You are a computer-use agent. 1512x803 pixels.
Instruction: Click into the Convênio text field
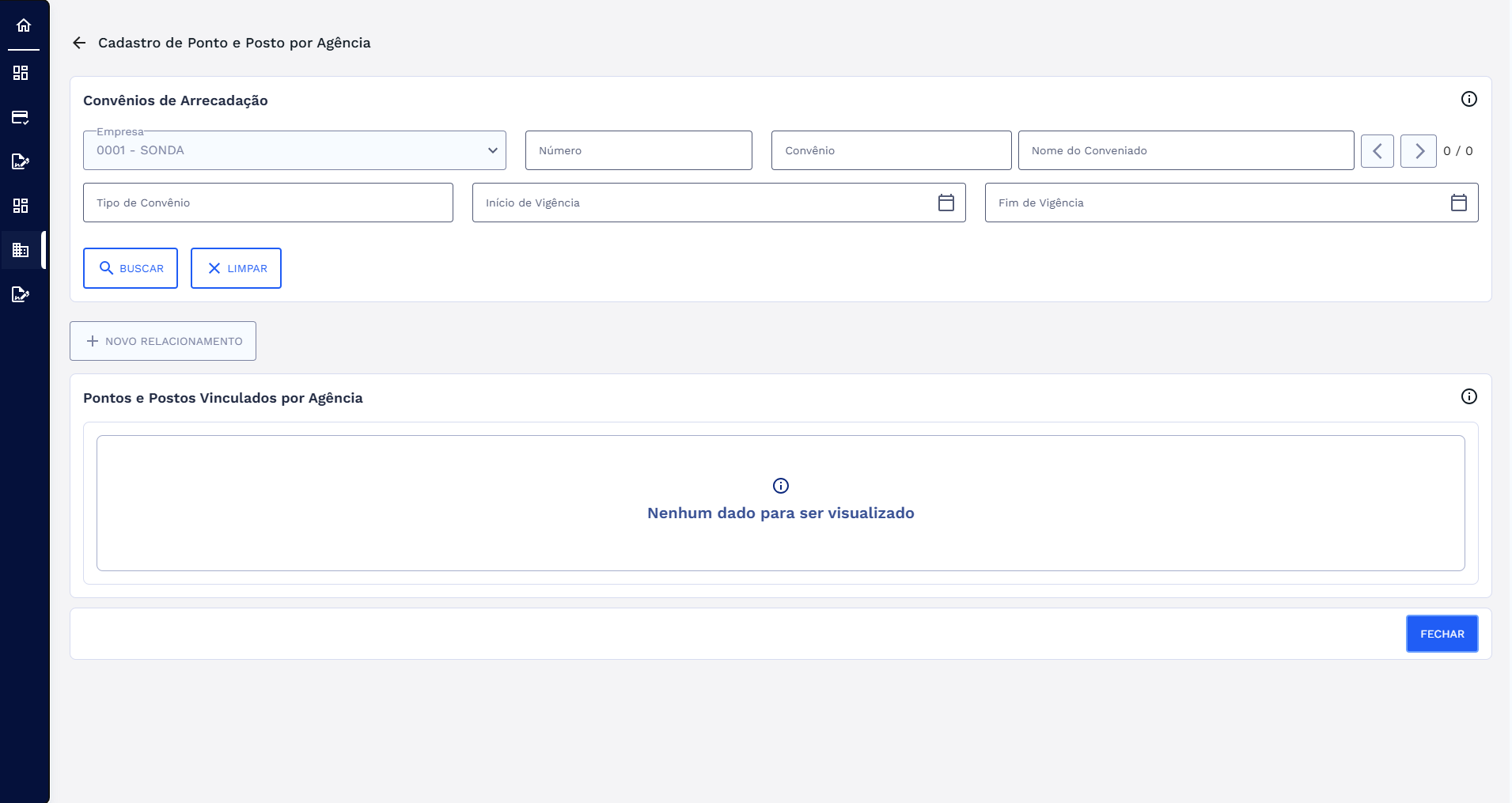[x=891, y=150]
